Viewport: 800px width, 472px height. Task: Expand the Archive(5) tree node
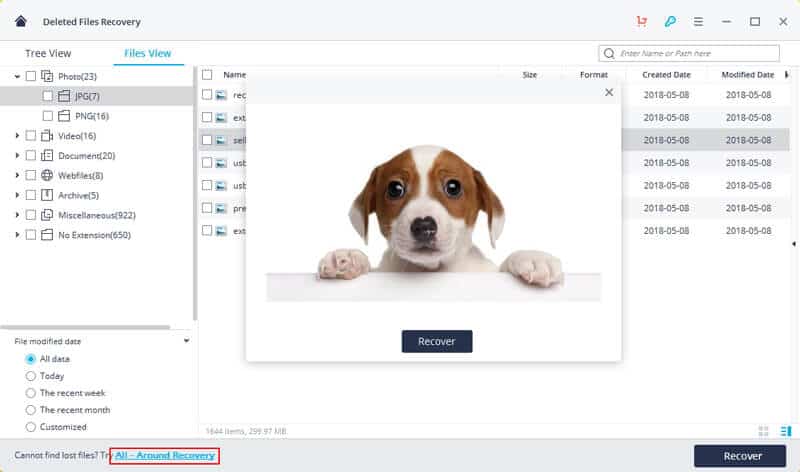[x=17, y=195]
